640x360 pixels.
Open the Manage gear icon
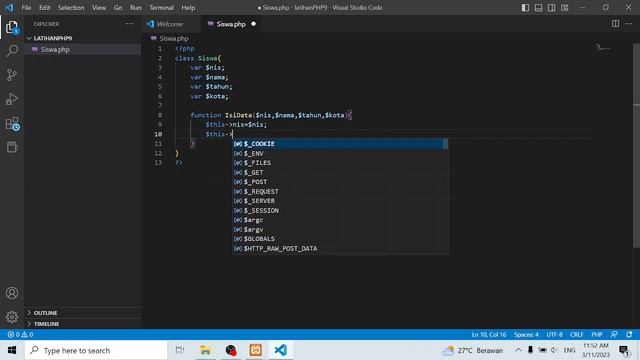coord(12,317)
